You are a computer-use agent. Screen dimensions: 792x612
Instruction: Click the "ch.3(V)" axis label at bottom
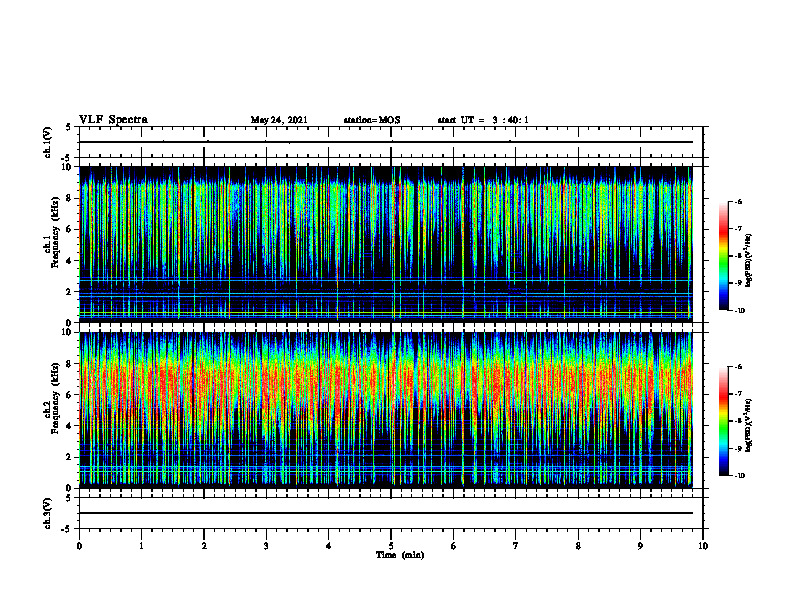click(47, 513)
